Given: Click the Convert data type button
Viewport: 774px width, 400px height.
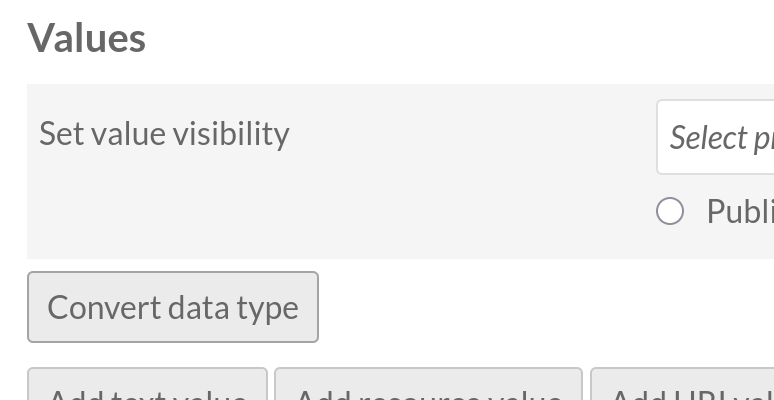Looking at the screenshot, I should pos(173,307).
